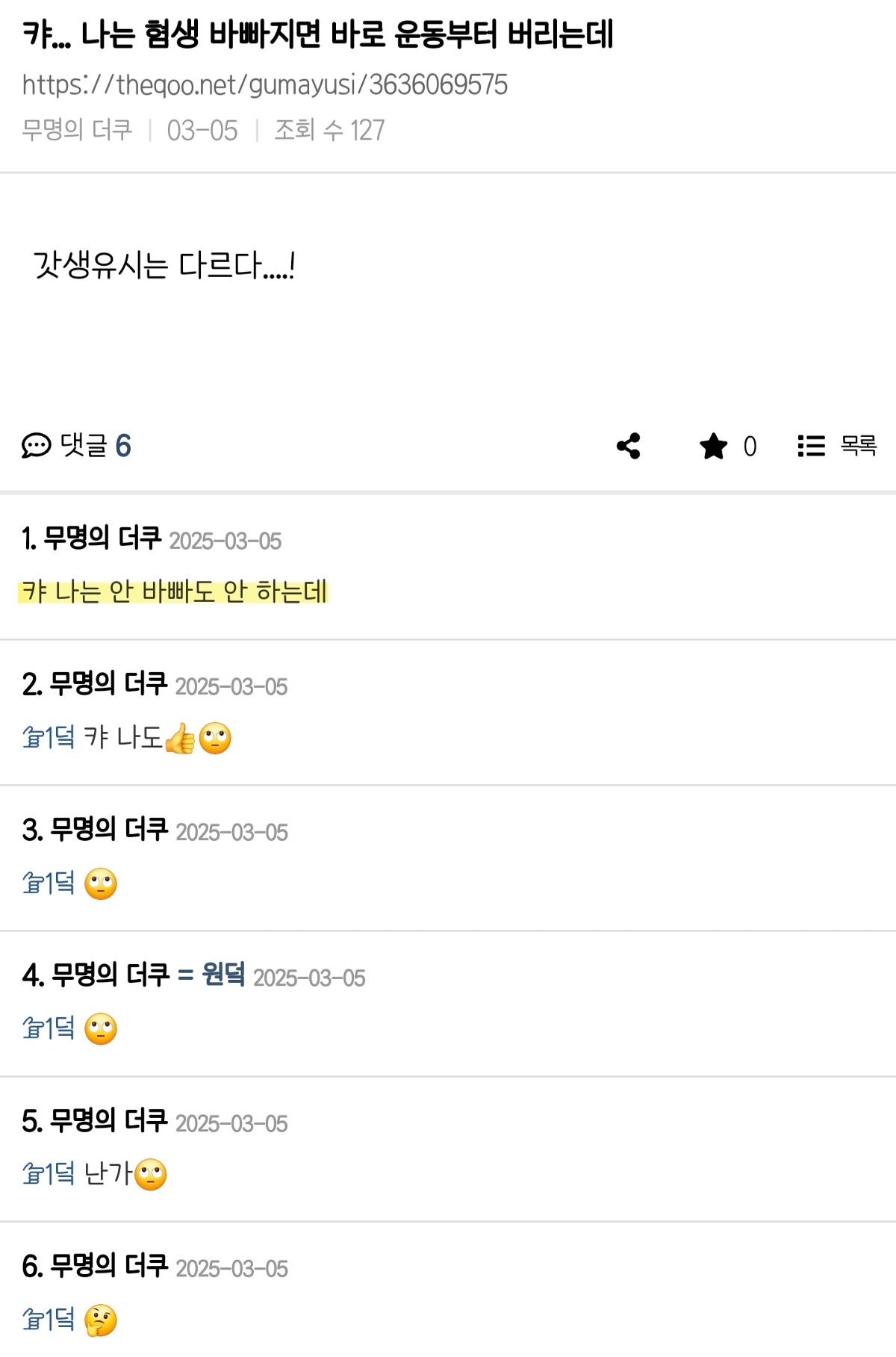Click the eye-roll emoji in comment 5

[x=151, y=1175]
